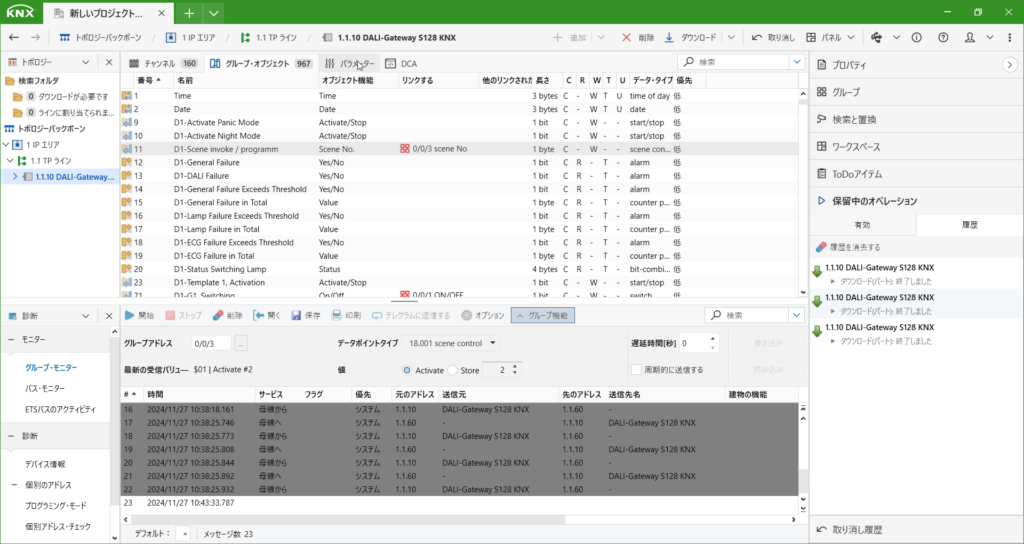Switch to 有効 tab
This screenshot has width=1024, height=544.
pyautogui.click(x=863, y=224)
